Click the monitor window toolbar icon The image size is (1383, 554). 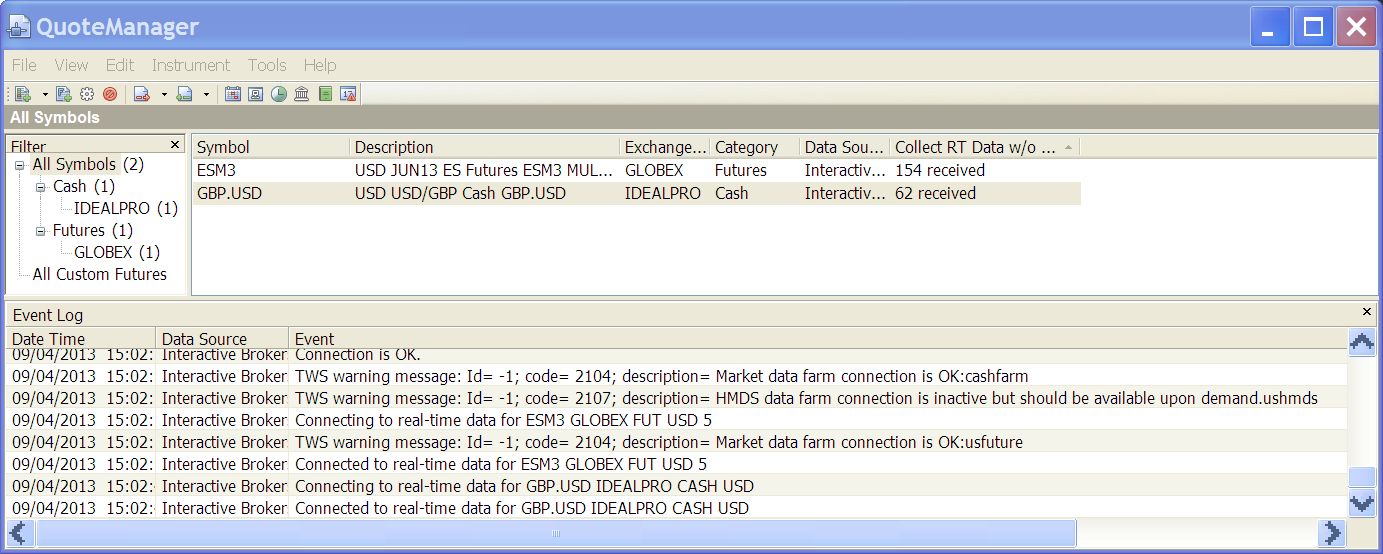click(x=256, y=94)
